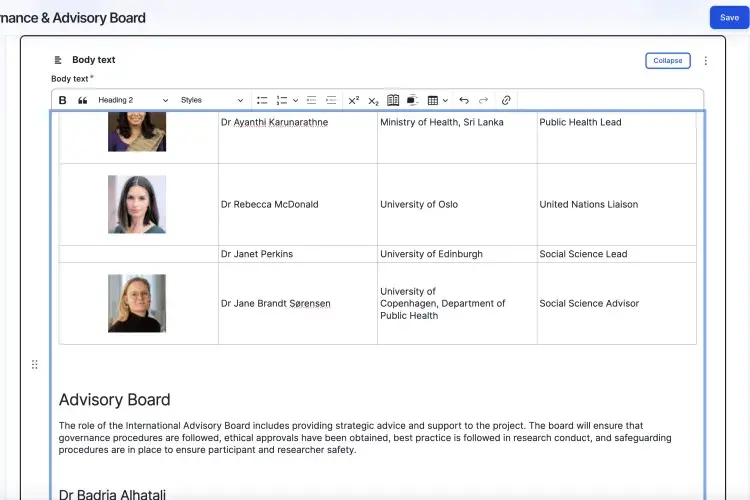750x500 pixels.
Task: Insert a numbered list
Action: [282, 100]
